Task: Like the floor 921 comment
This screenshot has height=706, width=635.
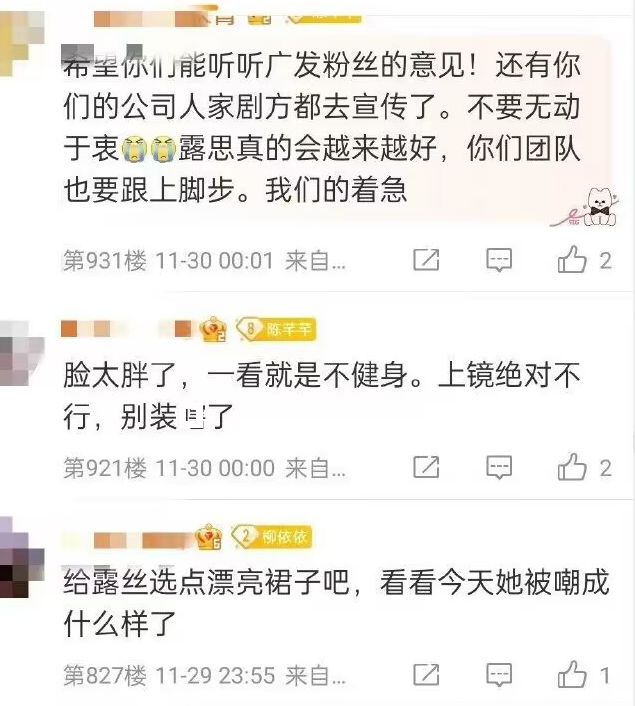Action: 572,467
